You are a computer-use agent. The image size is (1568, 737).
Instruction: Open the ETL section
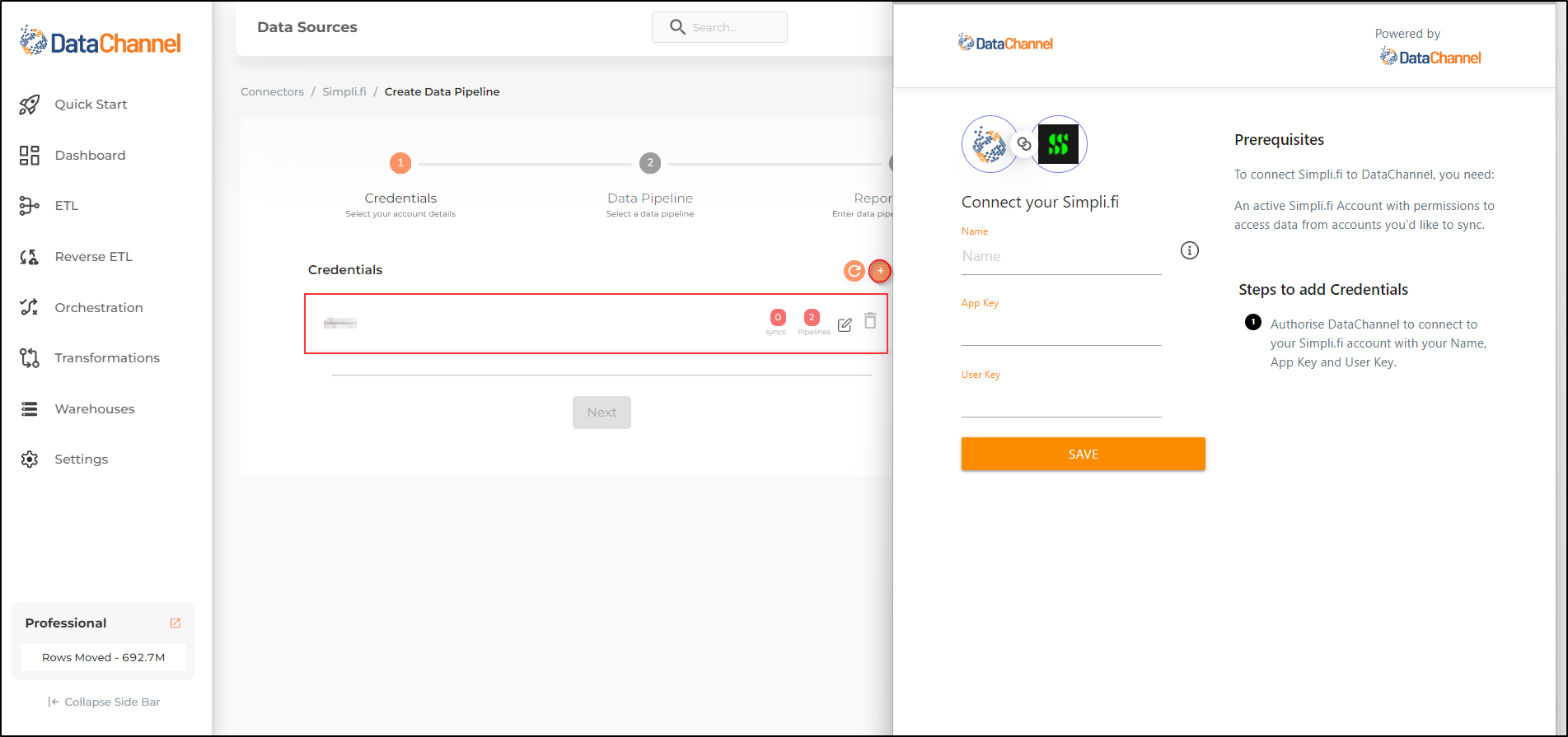pyautogui.click(x=67, y=206)
